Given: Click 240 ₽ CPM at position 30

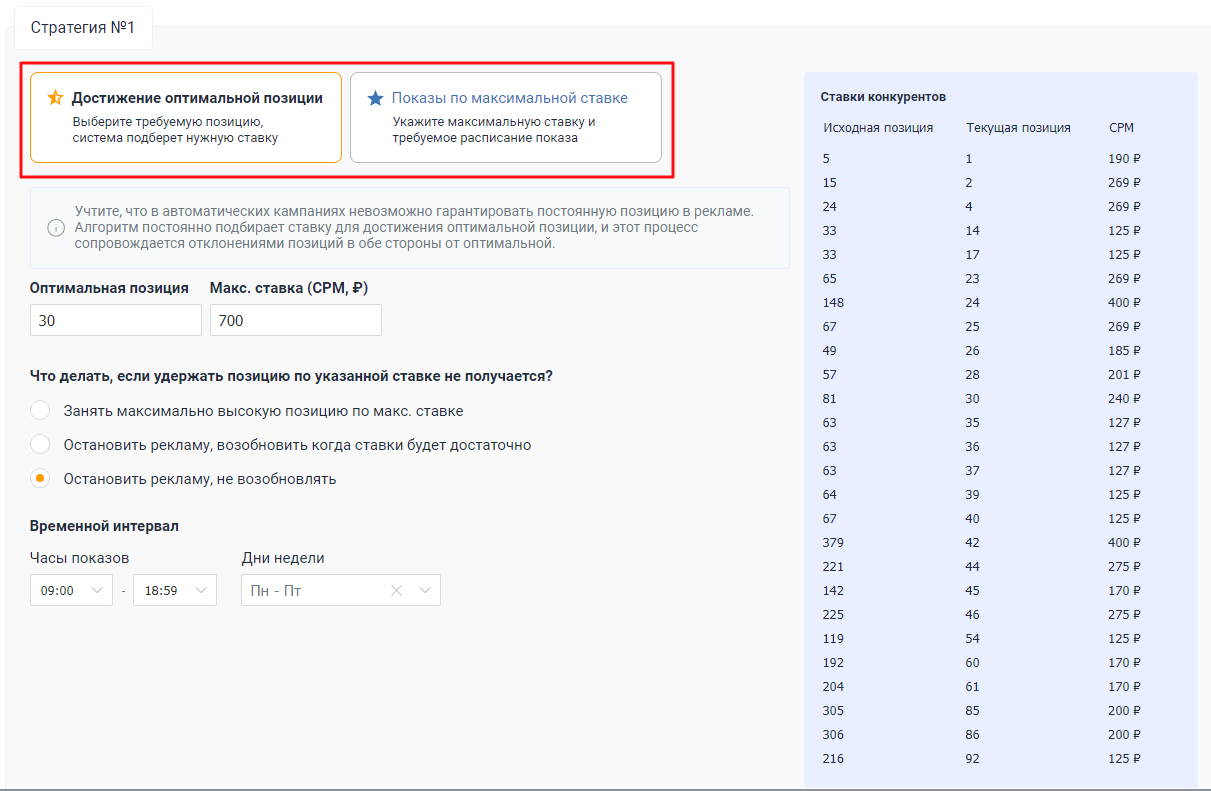Looking at the screenshot, I should [x=1125, y=399].
